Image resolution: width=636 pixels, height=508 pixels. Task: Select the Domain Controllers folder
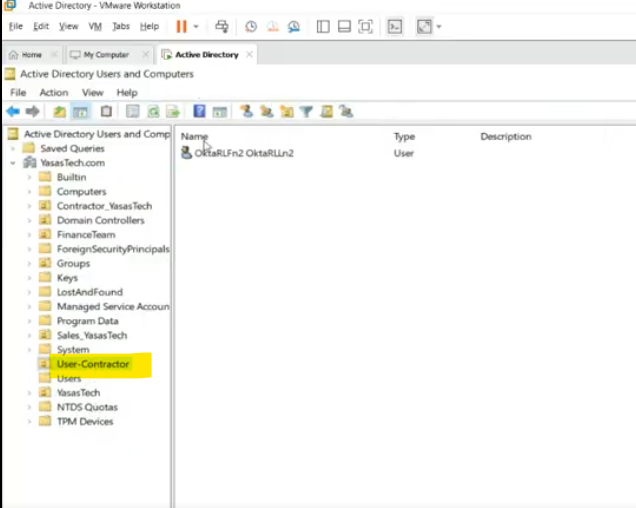coord(100,220)
